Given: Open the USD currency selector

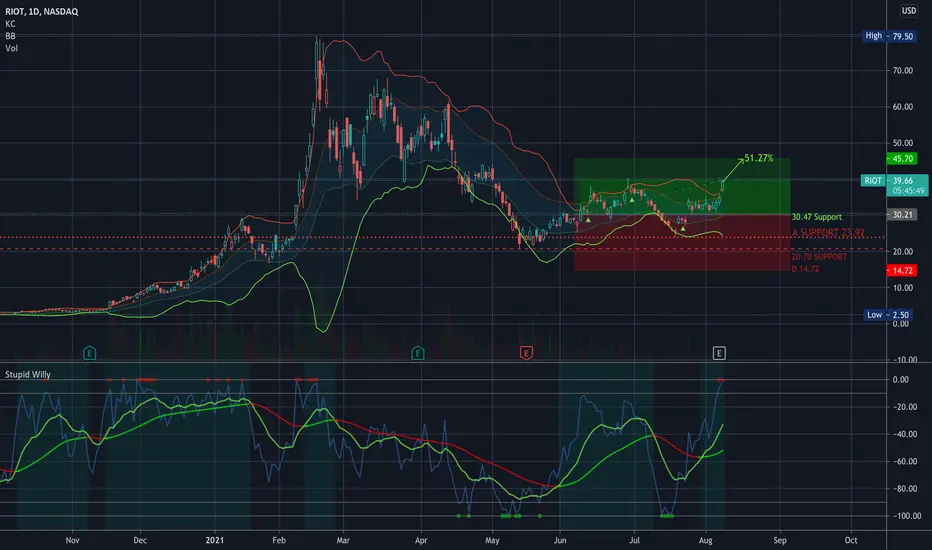Looking at the screenshot, I should pyautogui.click(x=909, y=10).
